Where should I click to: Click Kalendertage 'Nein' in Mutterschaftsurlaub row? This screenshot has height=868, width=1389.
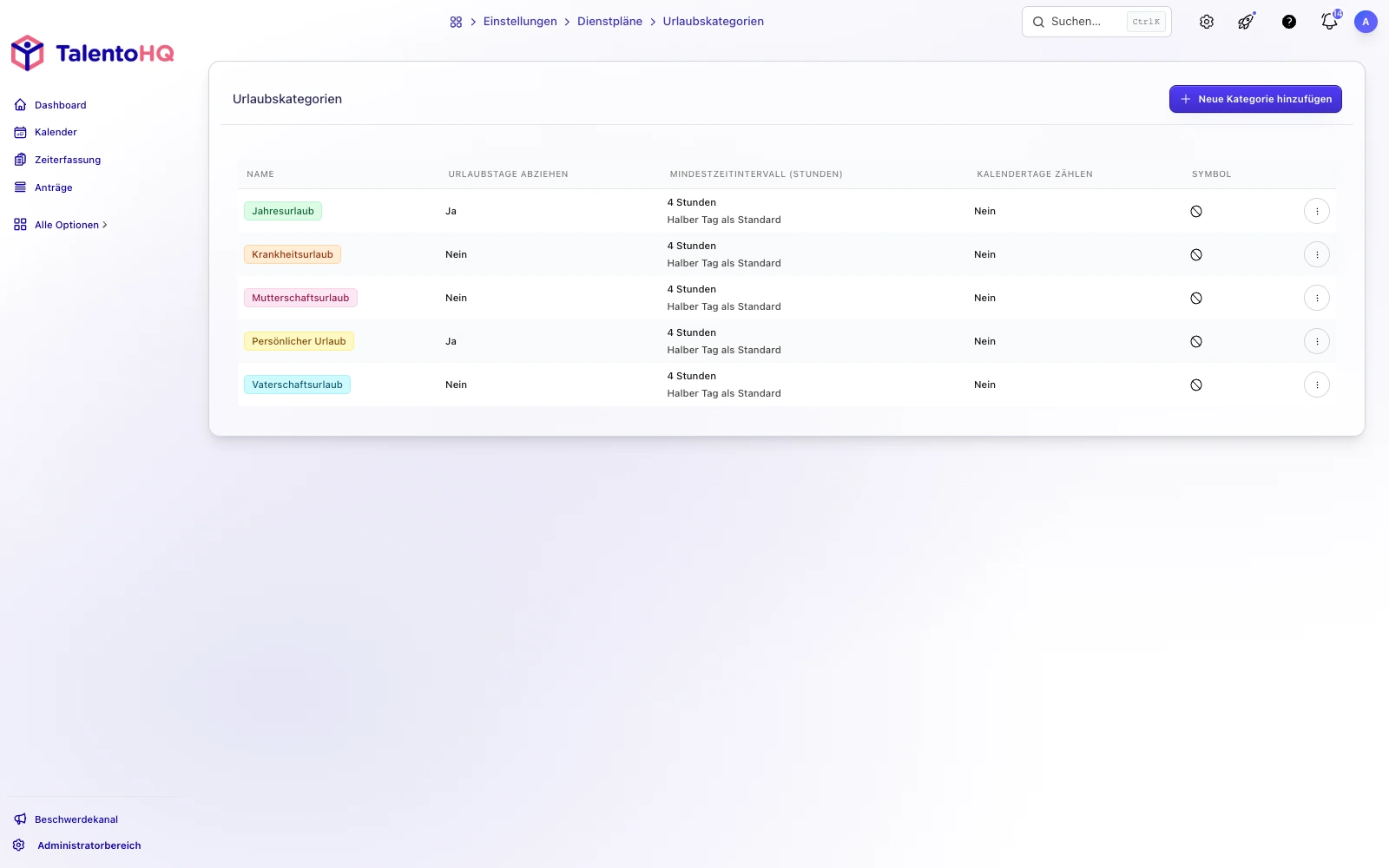click(x=984, y=298)
